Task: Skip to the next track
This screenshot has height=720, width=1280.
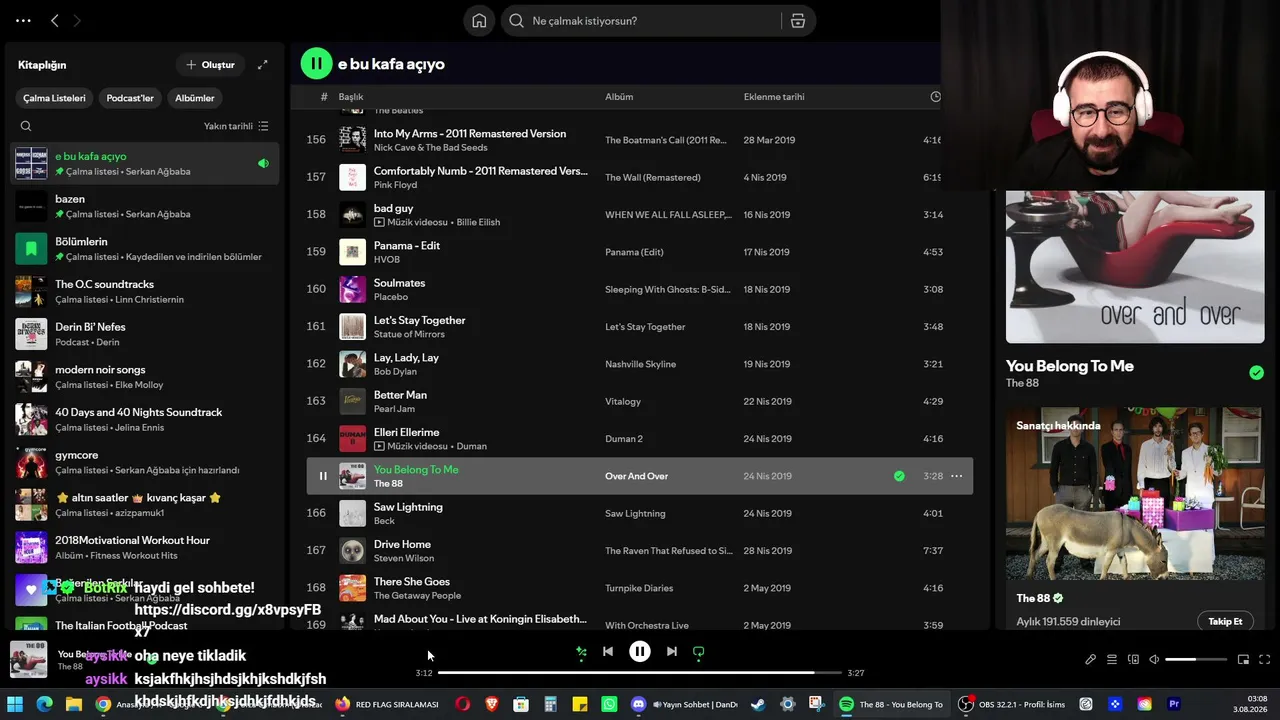Action: click(672, 652)
